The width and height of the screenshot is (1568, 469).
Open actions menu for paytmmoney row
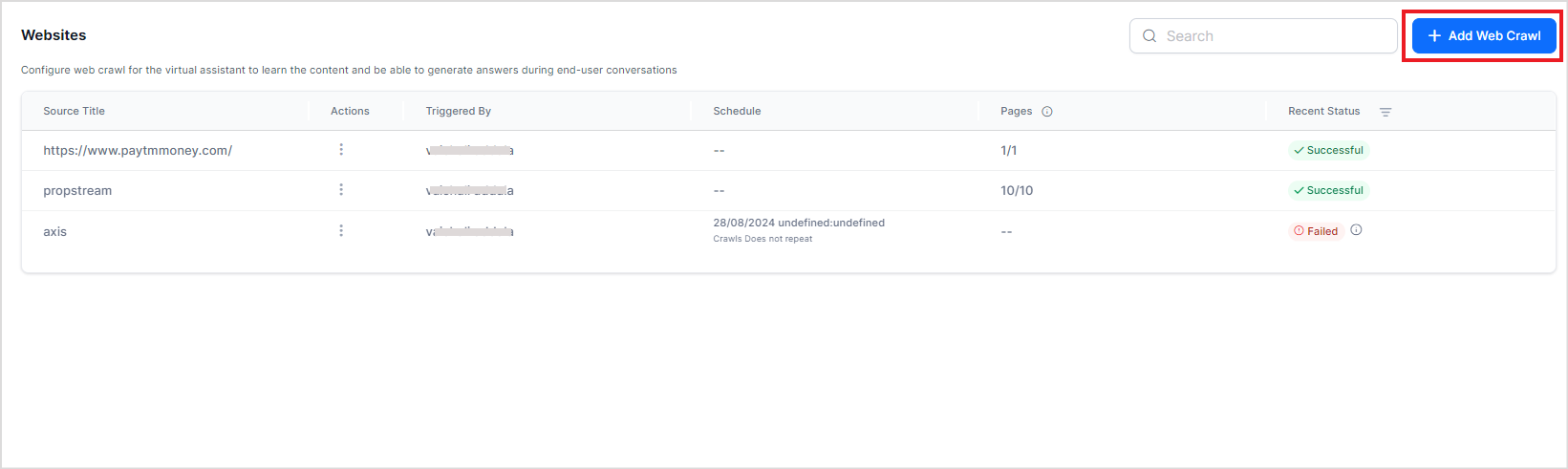(341, 150)
